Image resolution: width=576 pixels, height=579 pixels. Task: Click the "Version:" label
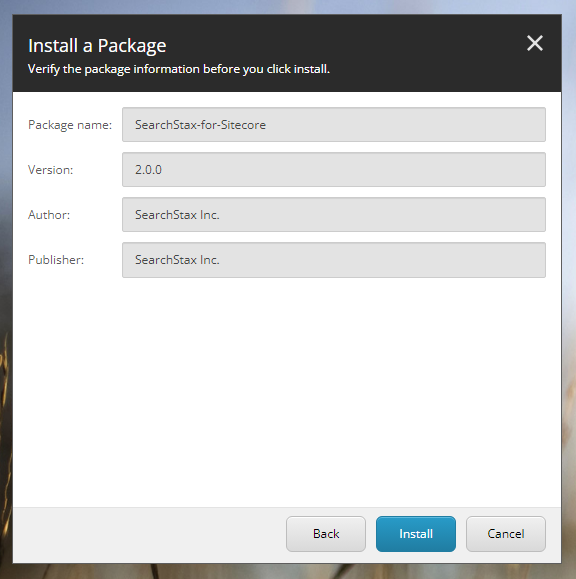pos(51,170)
